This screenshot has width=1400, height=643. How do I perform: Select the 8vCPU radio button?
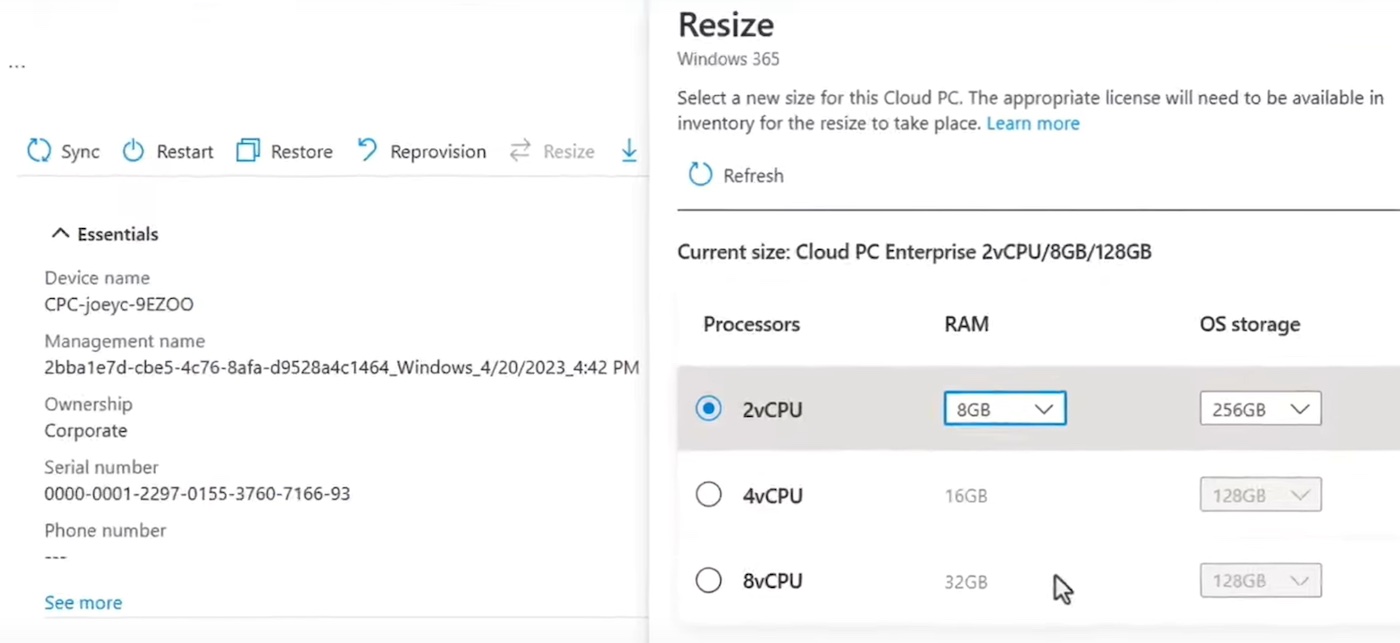click(x=709, y=580)
